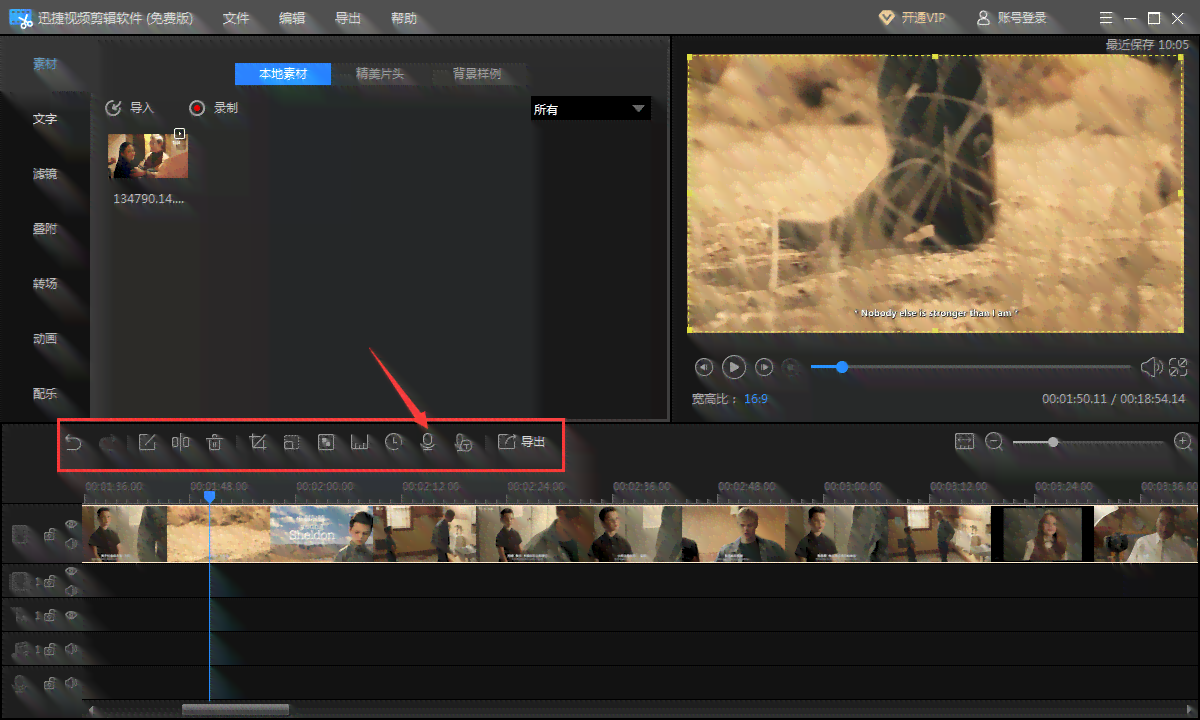1200x720 pixels.
Task: Select the Crop tool
Action: [x=258, y=442]
